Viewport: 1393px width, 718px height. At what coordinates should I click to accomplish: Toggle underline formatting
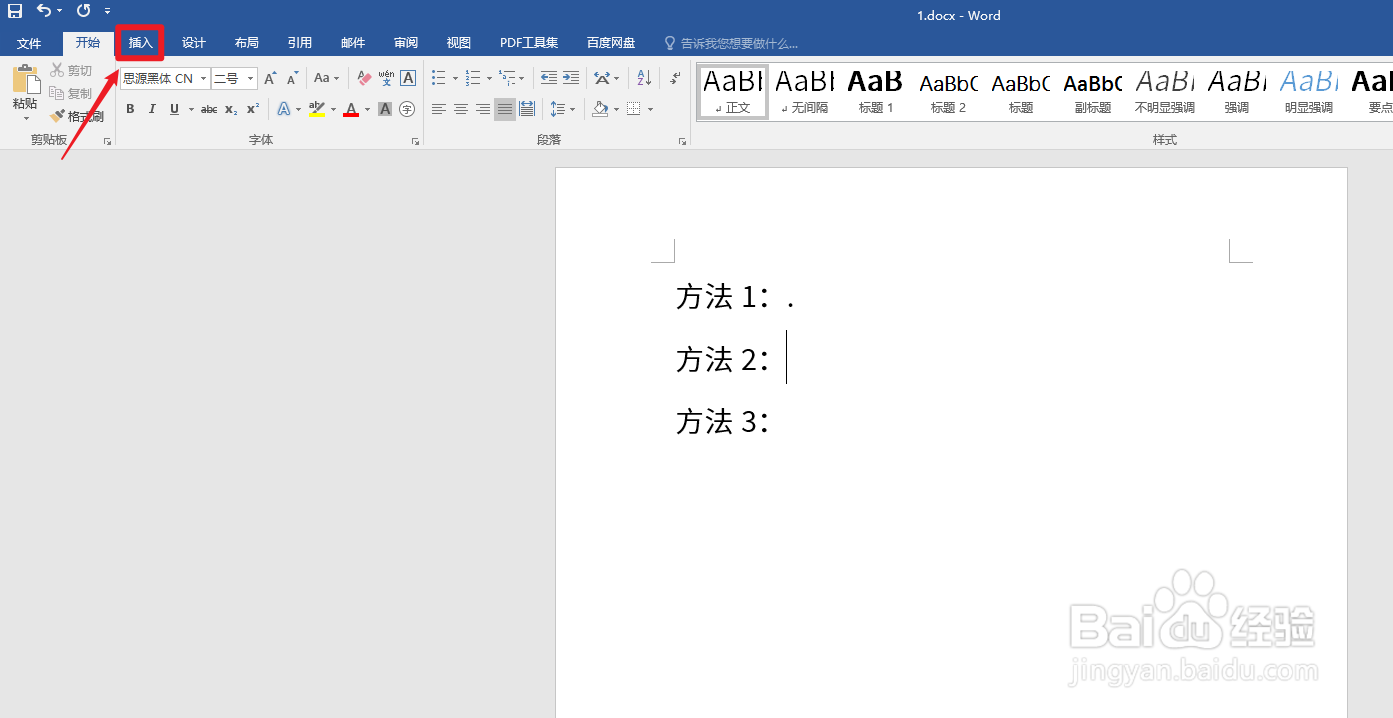pyautogui.click(x=175, y=109)
